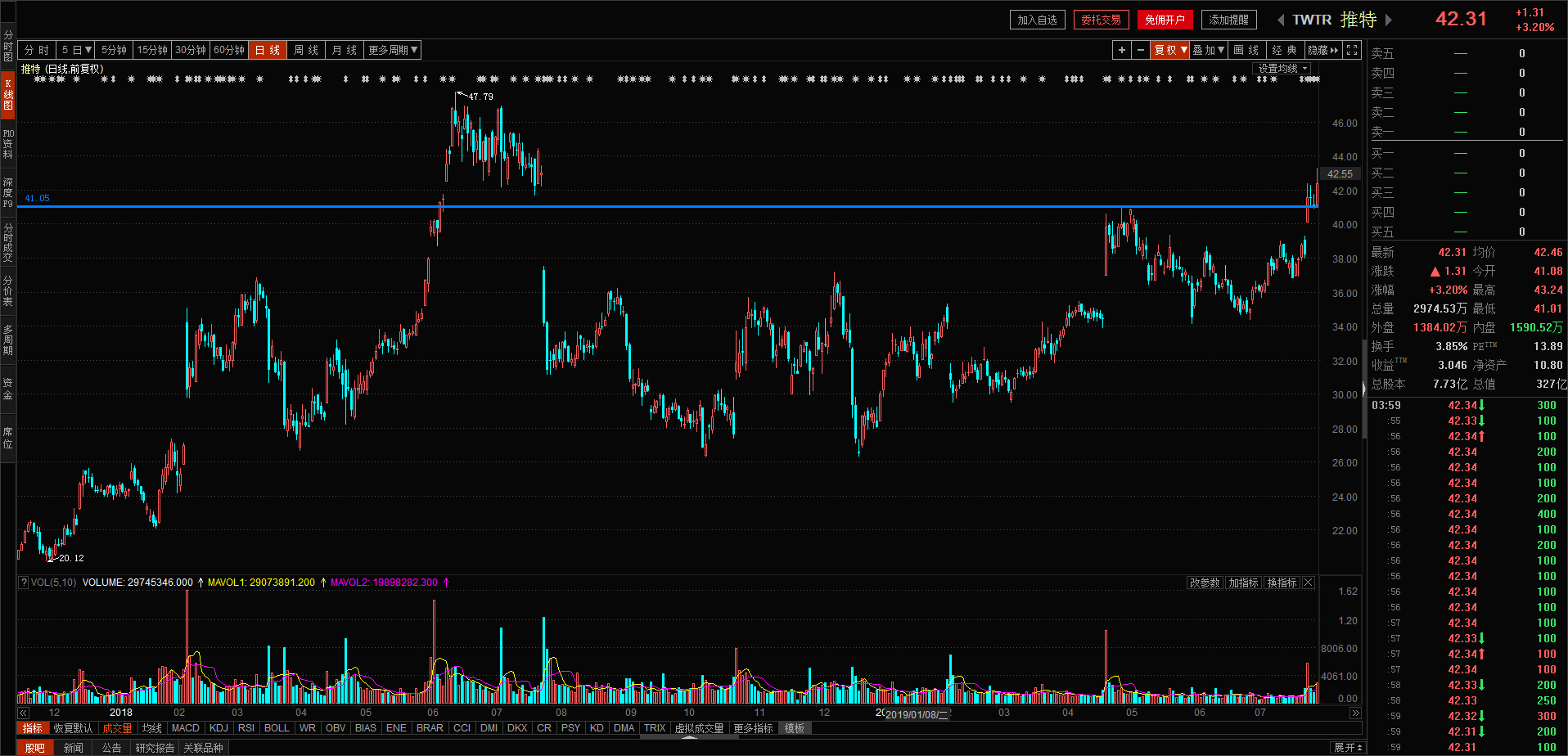The height and width of the screenshot is (756, 1568).
Task: Toggle 经典 classic layout
Action: click(1285, 50)
